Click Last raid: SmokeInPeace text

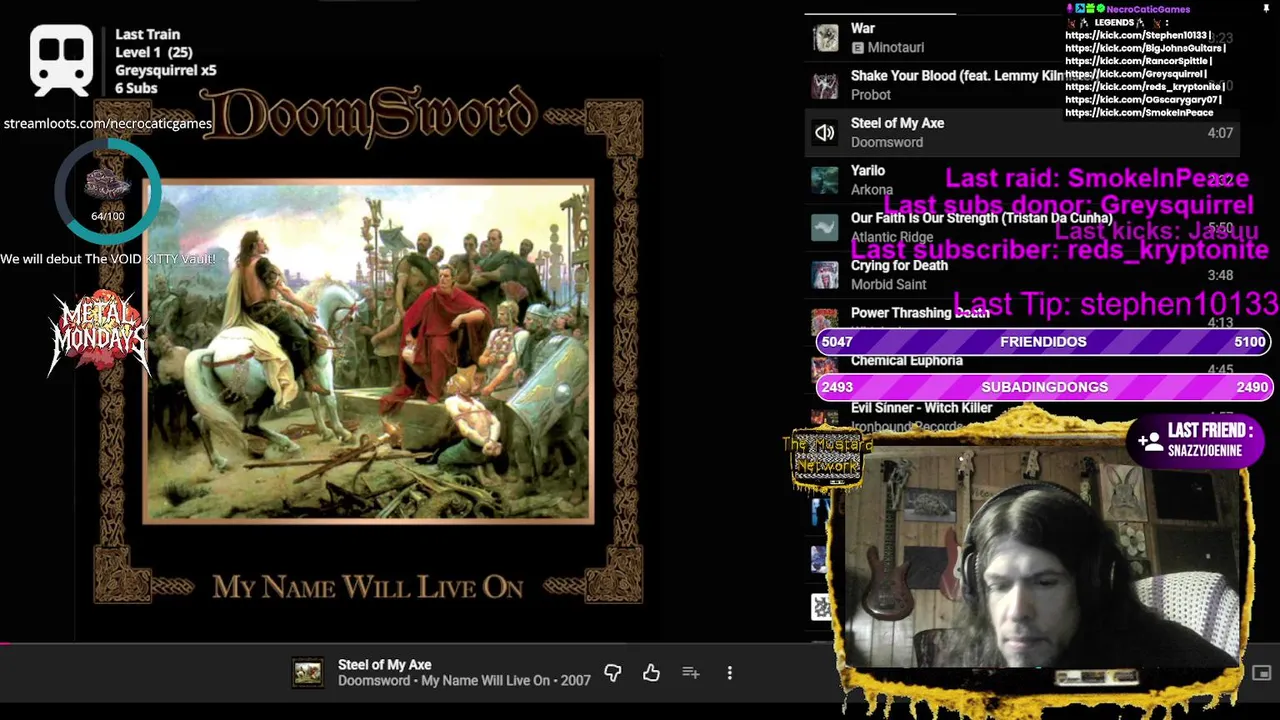point(1097,179)
